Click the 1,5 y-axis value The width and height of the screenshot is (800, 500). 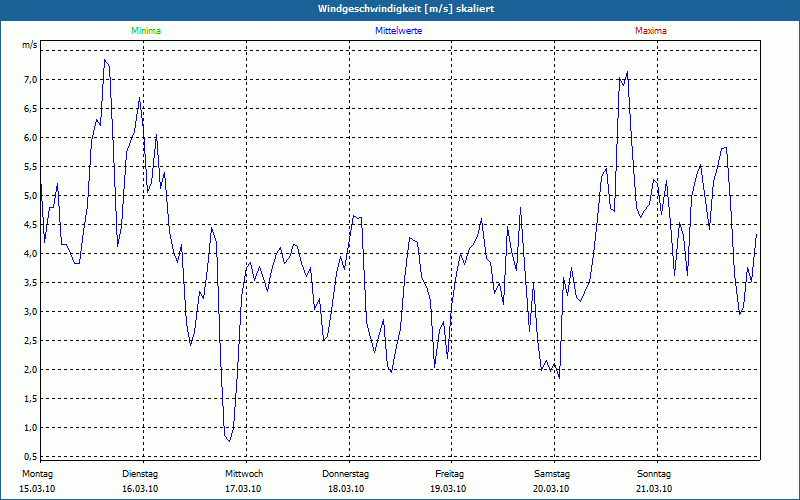(30, 399)
